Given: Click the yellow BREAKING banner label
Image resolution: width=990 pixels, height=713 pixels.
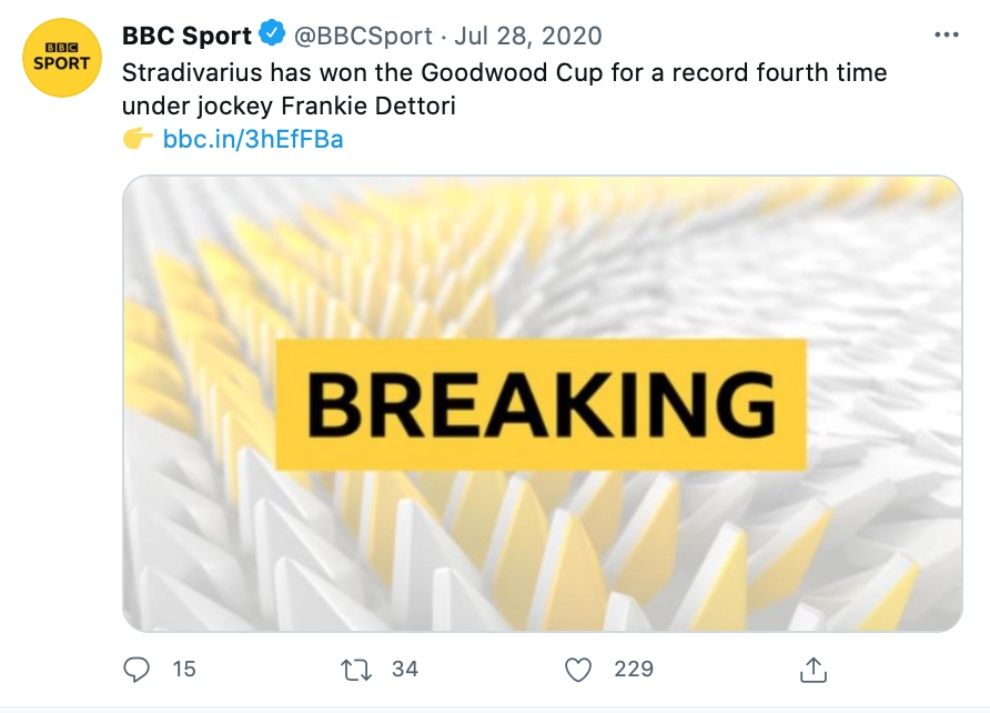Looking at the screenshot, I should [x=541, y=405].
